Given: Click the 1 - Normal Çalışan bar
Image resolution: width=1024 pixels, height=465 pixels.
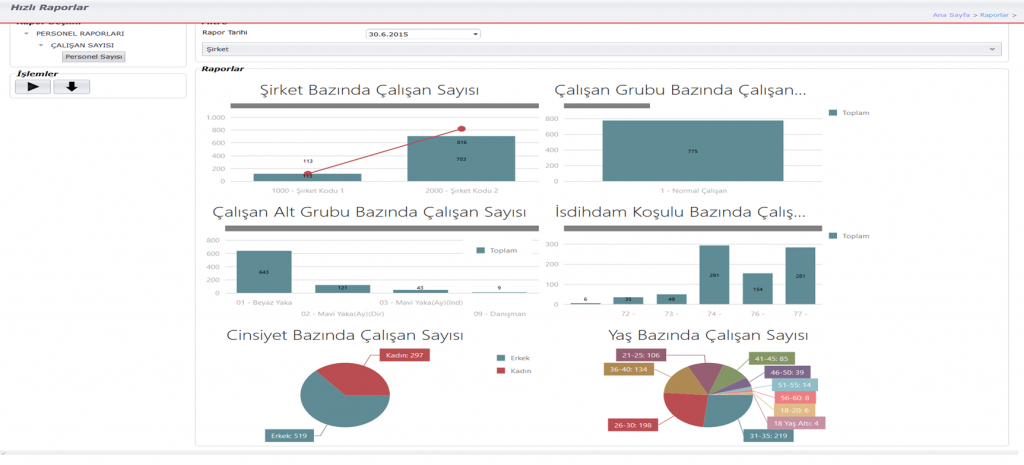Looking at the screenshot, I should (x=692, y=151).
